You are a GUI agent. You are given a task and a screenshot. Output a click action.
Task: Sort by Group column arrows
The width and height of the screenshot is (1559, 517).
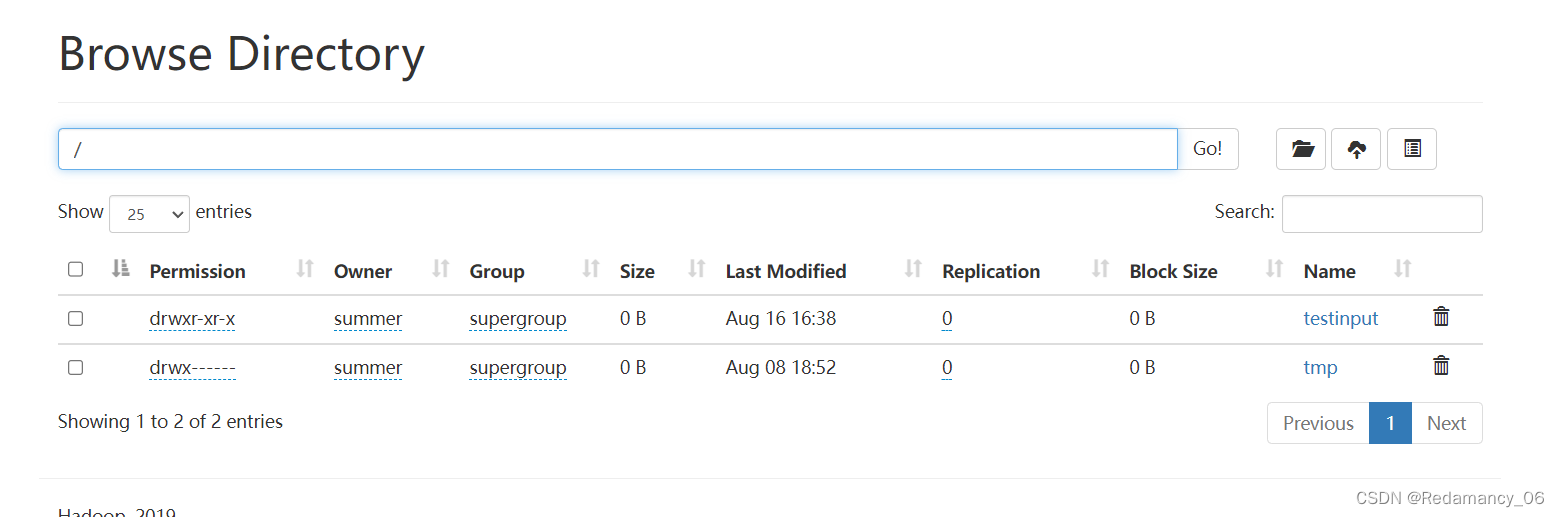pyautogui.click(x=592, y=268)
